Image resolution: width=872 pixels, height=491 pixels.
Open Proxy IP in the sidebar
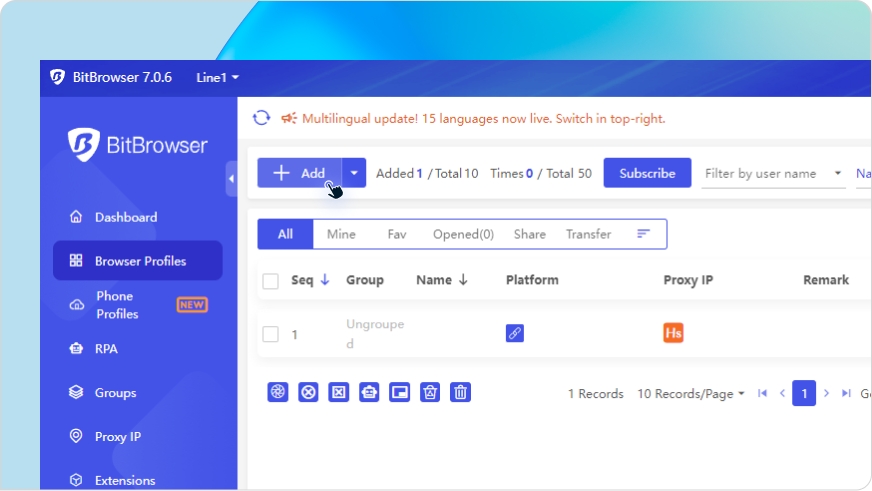(117, 437)
